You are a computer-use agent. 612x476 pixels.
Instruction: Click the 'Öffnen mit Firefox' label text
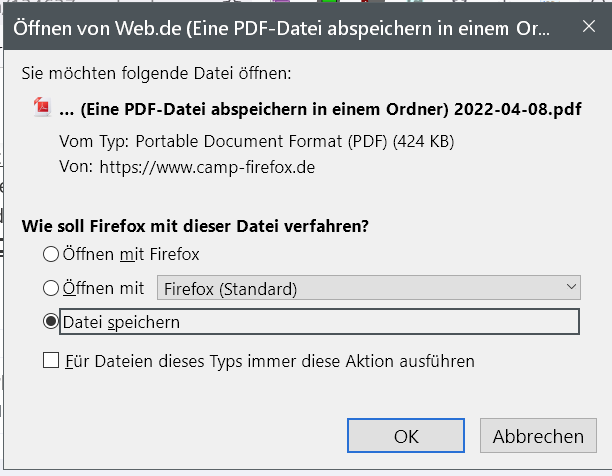pos(131,254)
